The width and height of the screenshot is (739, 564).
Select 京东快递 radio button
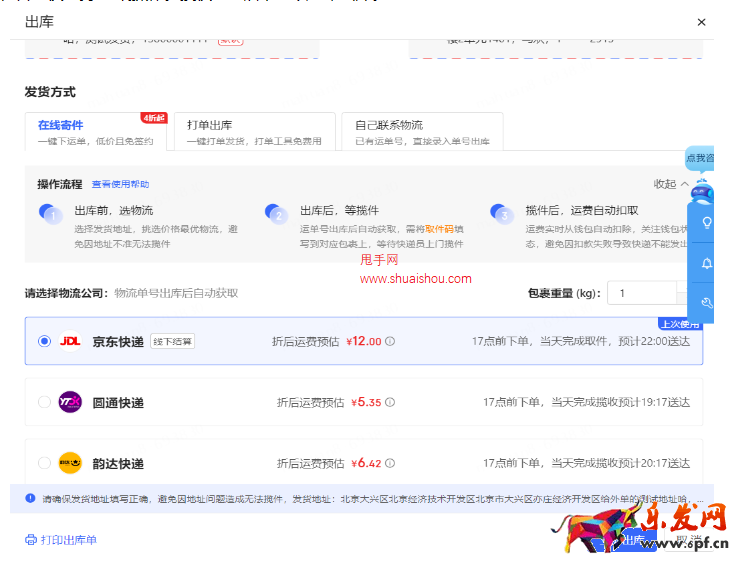pos(44,341)
